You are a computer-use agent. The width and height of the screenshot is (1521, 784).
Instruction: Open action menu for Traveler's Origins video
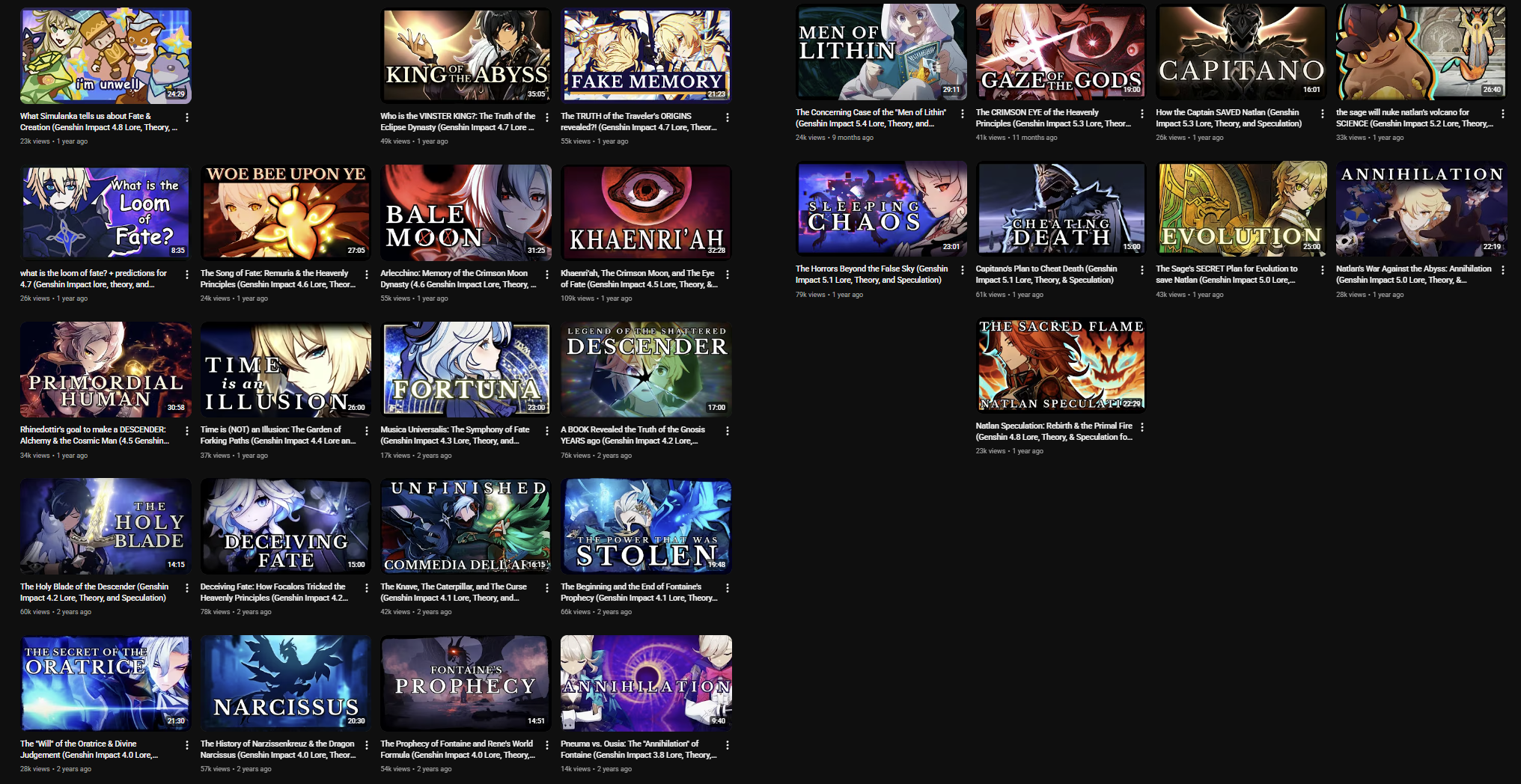[728, 117]
